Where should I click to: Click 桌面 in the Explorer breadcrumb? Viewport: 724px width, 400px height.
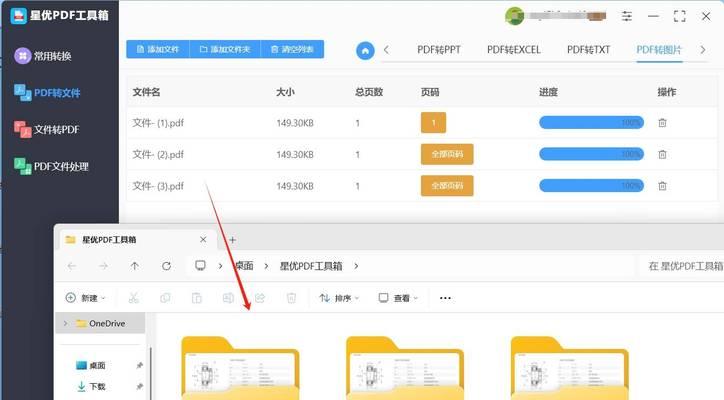tap(245, 266)
